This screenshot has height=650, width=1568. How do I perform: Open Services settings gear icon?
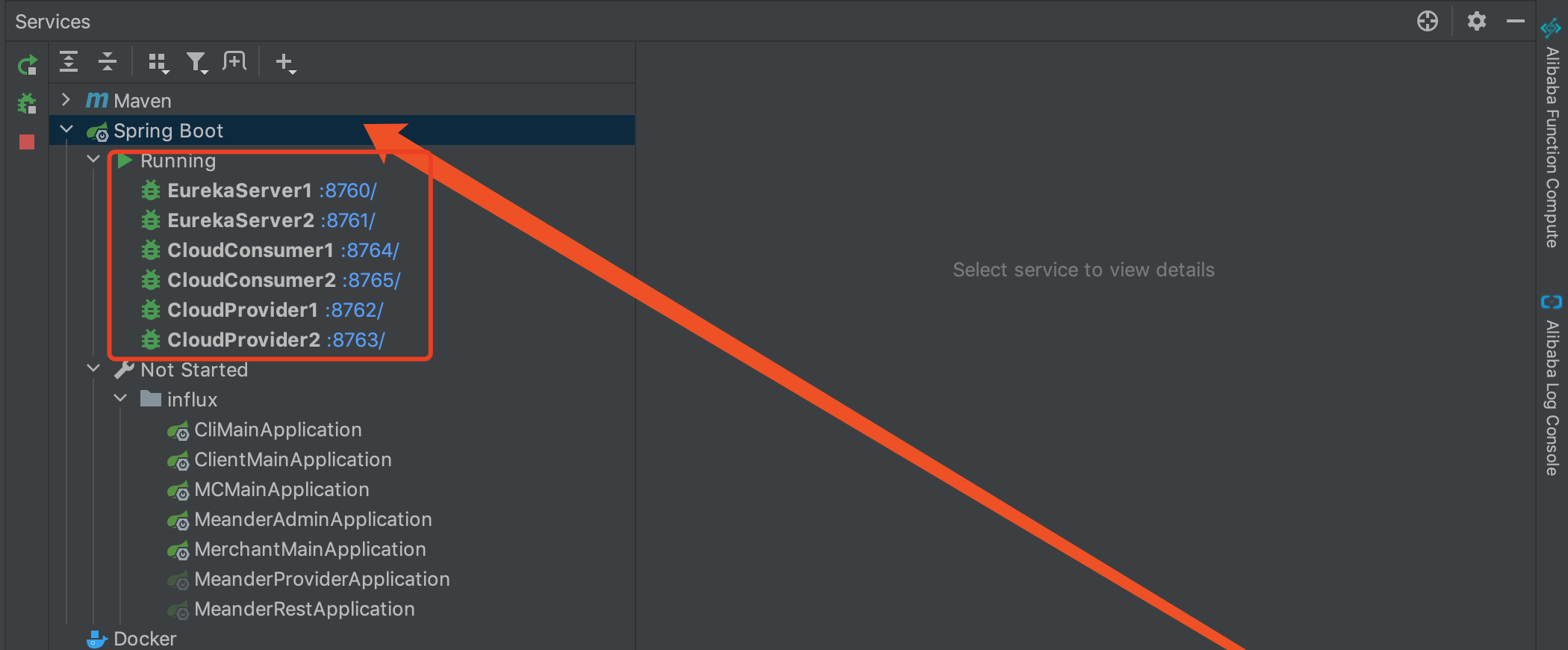(x=1476, y=21)
